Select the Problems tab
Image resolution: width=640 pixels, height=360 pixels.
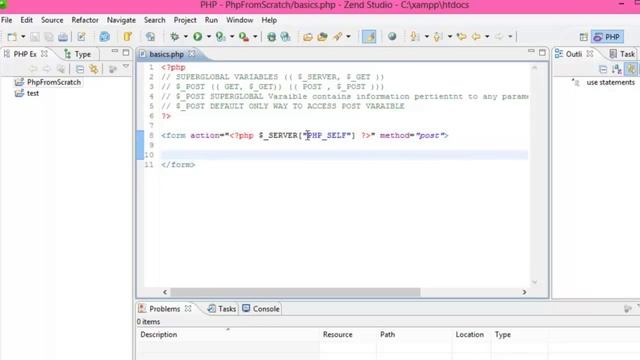(x=164, y=309)
